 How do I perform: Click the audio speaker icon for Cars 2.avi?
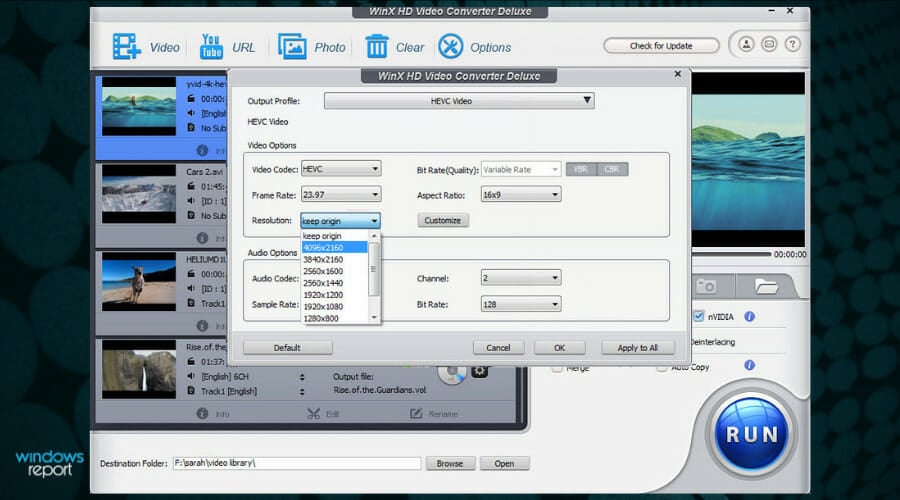point(191,201)
